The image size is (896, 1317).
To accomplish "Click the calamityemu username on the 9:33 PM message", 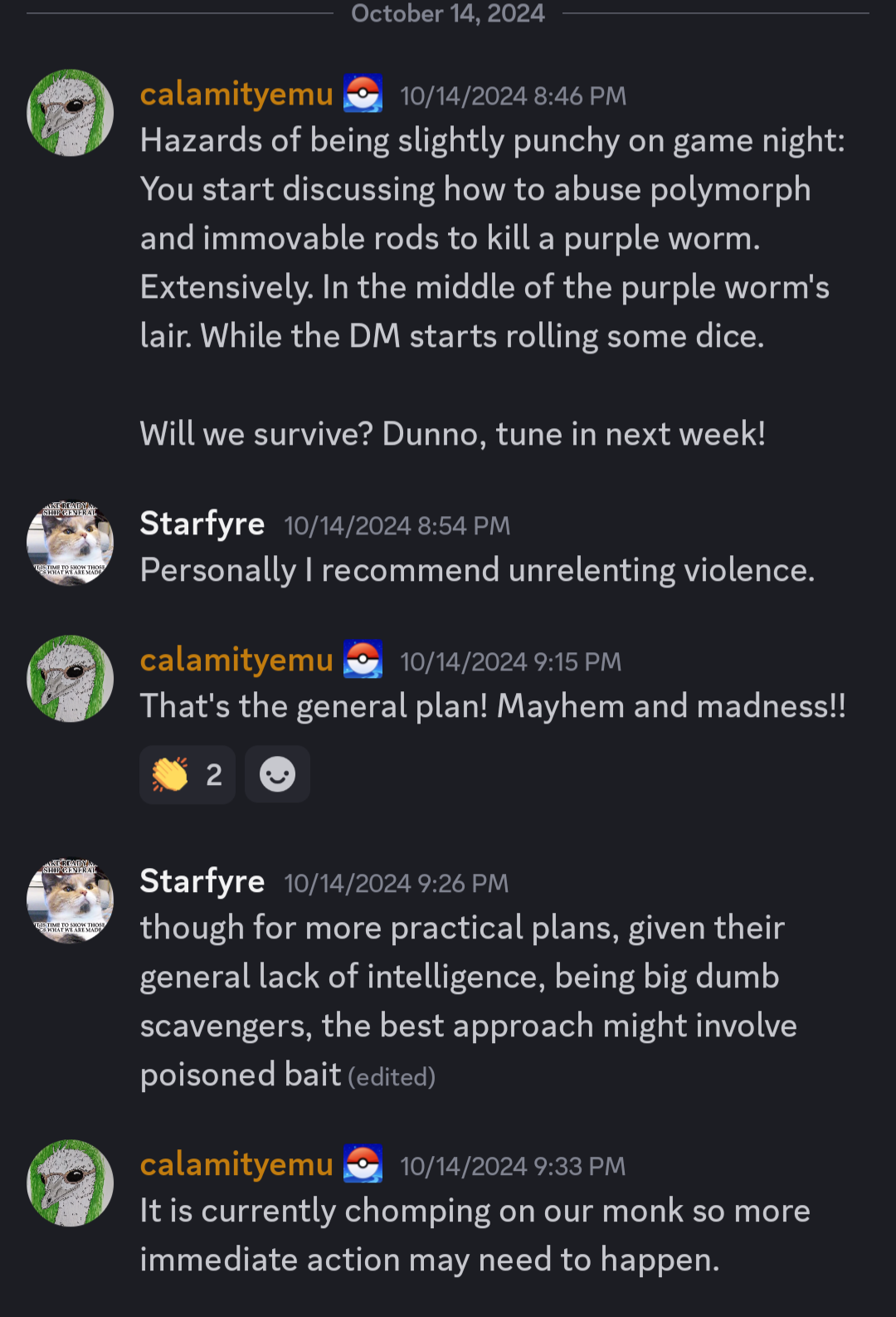I will point(236,1165).
